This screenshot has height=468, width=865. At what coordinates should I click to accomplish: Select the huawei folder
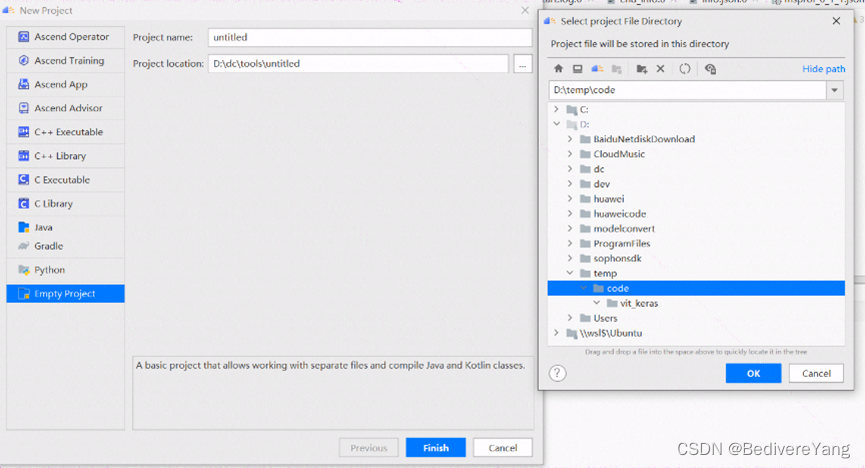696,199
